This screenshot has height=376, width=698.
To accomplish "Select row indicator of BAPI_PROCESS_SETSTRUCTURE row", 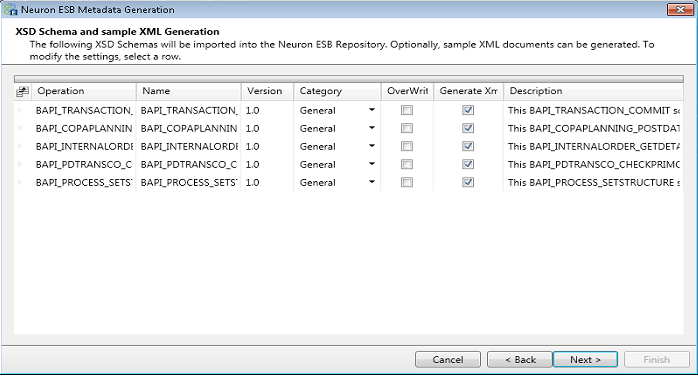I will (x=20, y=182).
